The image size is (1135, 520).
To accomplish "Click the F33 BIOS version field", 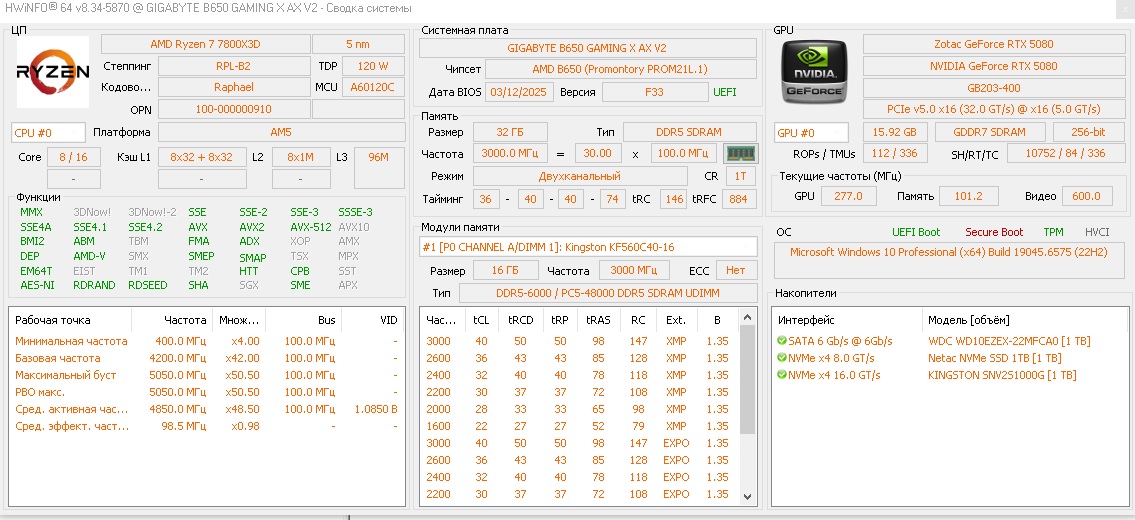I will point(656,93).
